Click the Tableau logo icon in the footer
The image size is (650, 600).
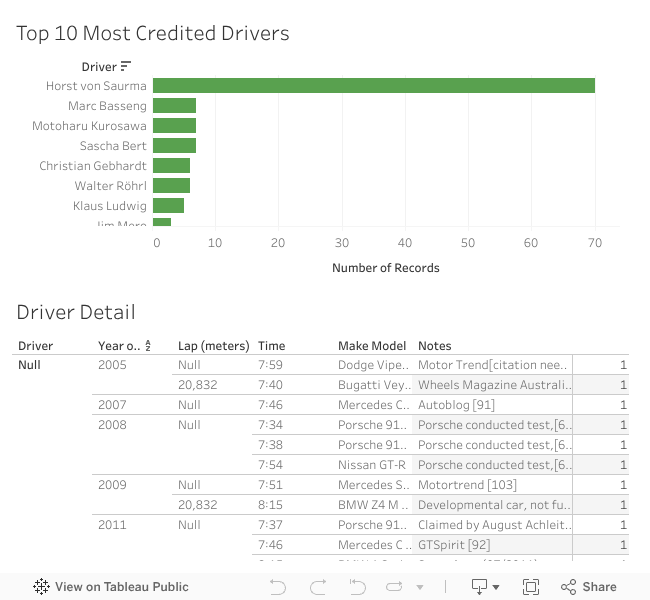pos(42,587)
